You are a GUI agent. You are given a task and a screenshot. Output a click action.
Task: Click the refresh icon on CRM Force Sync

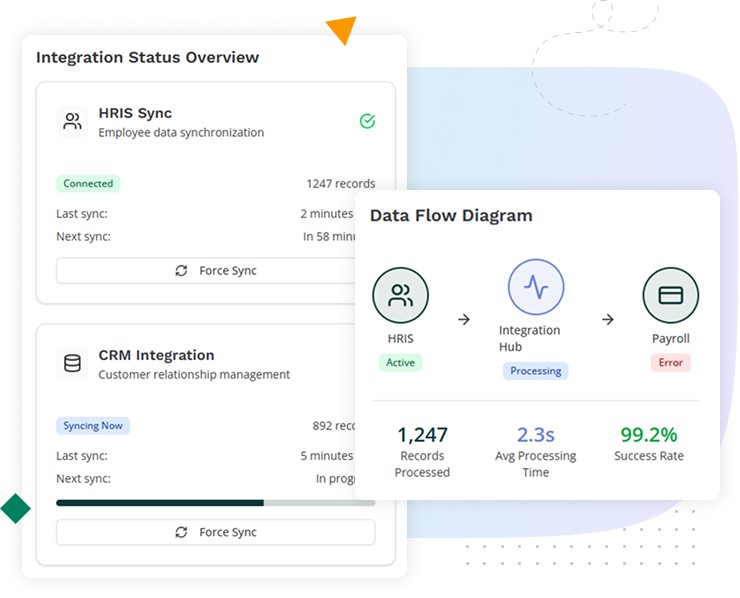tap(181, 532)
